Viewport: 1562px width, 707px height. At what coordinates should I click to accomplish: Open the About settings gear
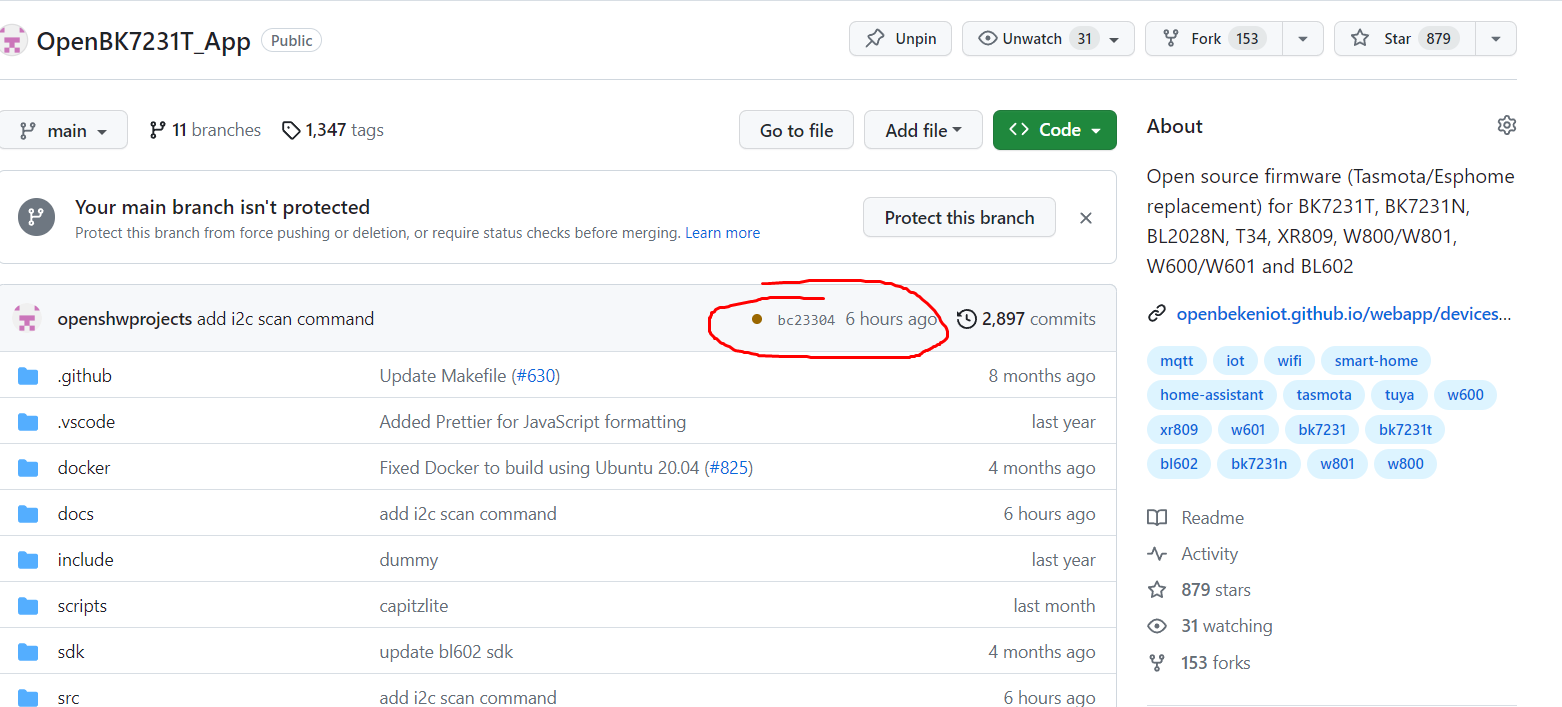(1506, 126)
